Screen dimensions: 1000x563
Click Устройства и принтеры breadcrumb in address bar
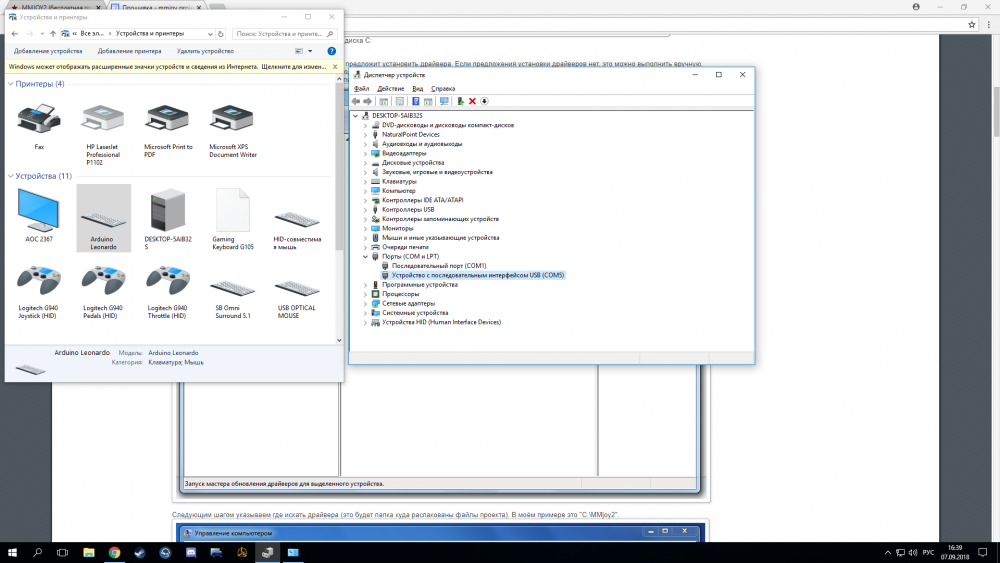pos(150,34)
